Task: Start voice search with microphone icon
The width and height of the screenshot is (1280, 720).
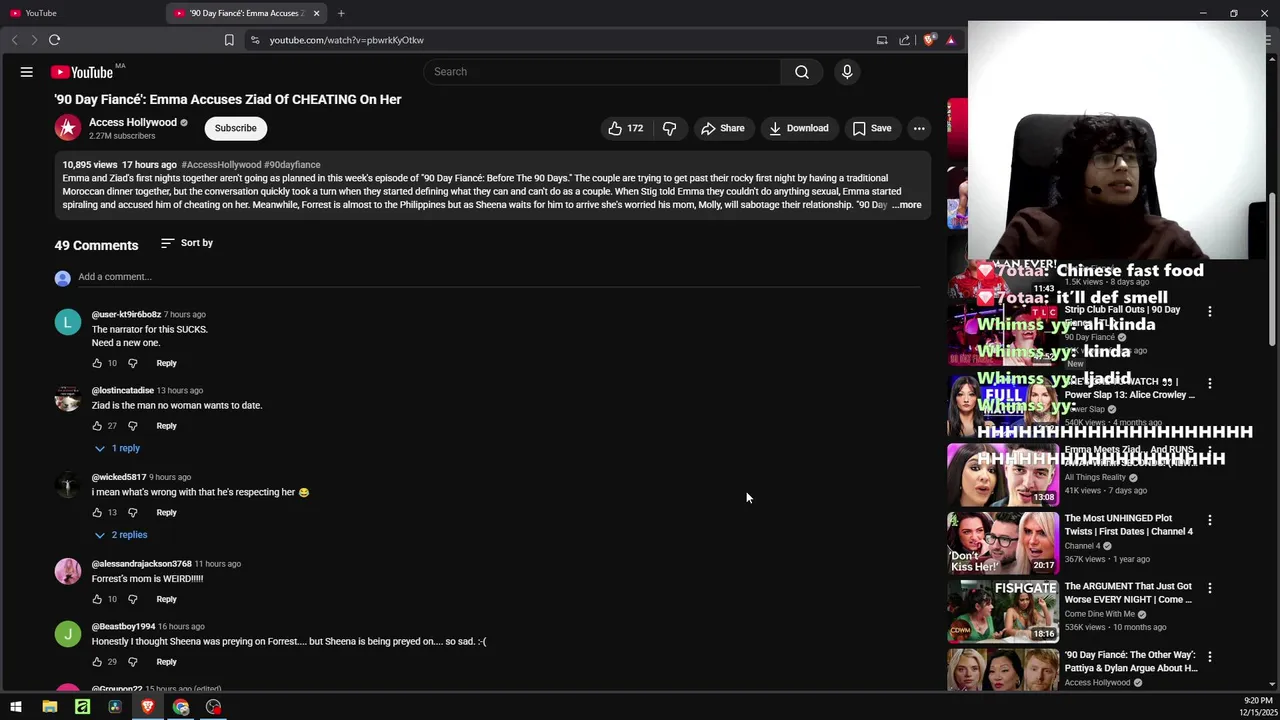Action: pyautogui.click(x=847, y=72)
